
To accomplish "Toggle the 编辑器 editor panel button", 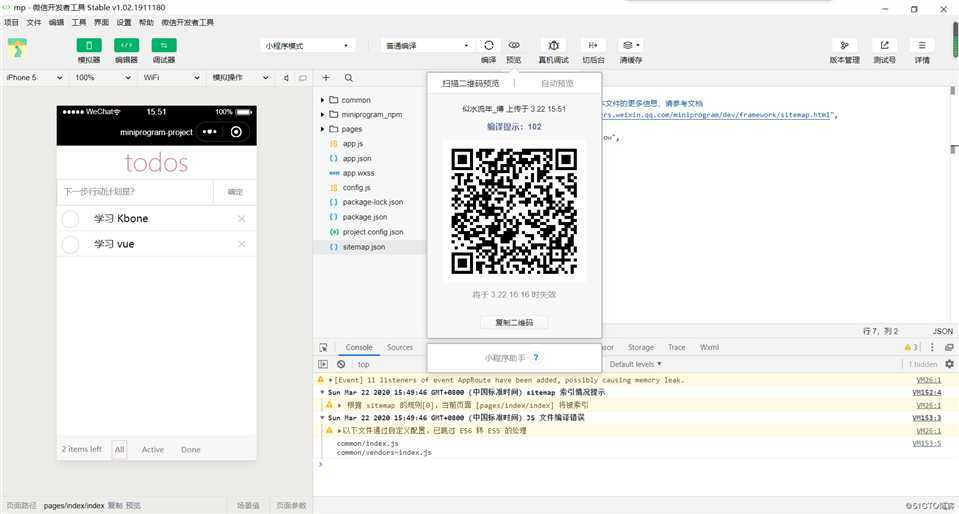I will [x=126, y=45].
